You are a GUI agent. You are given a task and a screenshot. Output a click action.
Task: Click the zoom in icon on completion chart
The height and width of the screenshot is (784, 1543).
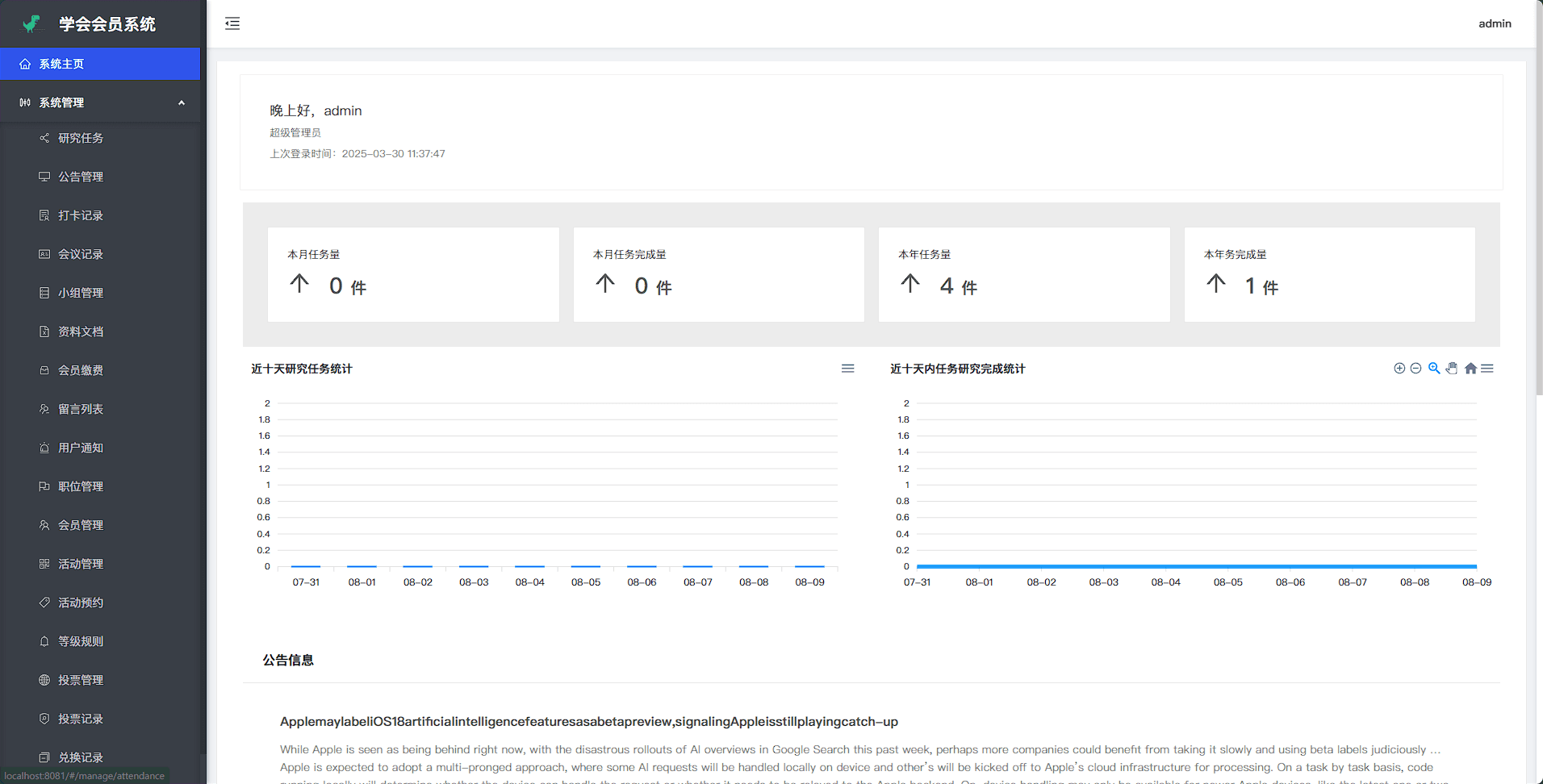tap(1399, 369)
